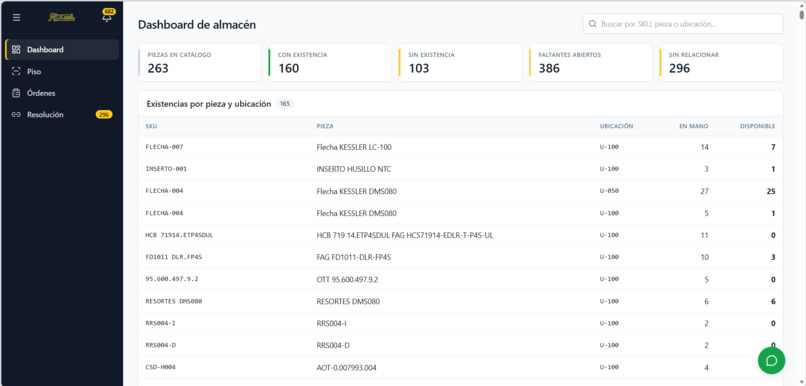This screenshot has width=806, height=386.
Task: Click the PIEZA column header
Action: point(325,126)
